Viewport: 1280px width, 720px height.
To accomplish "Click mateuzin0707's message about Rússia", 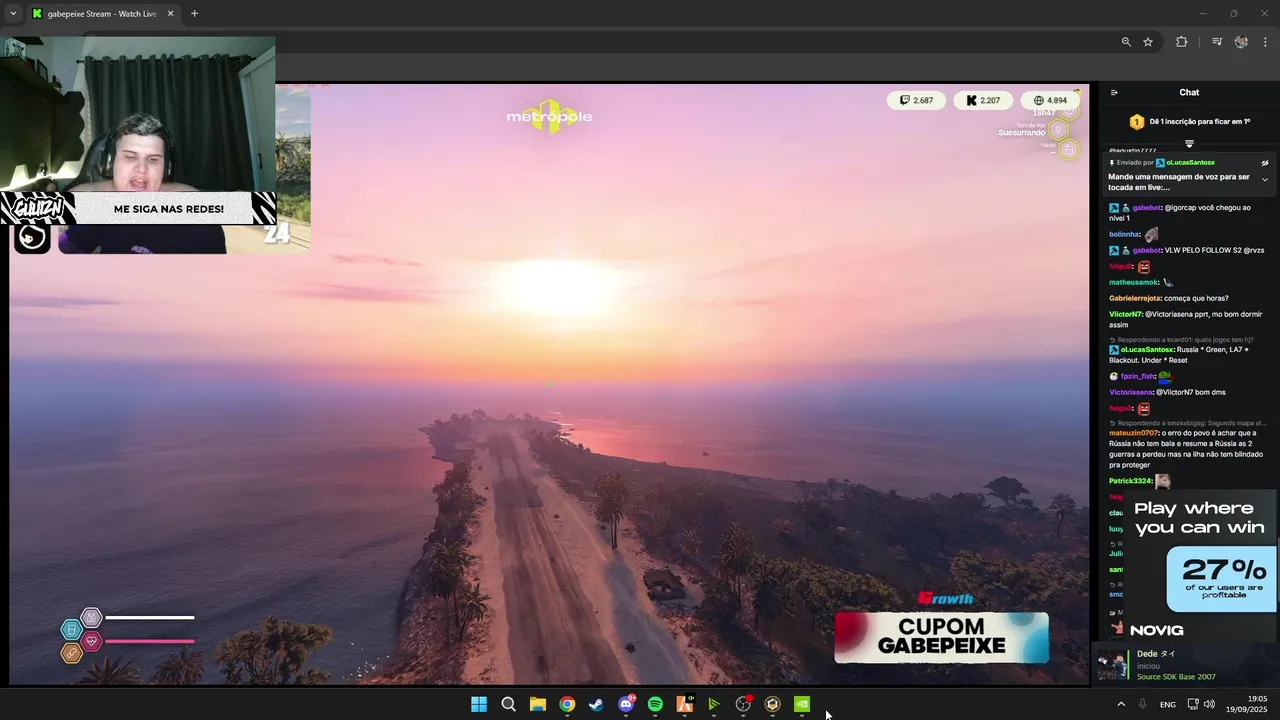I will [x=1186, y=449].
